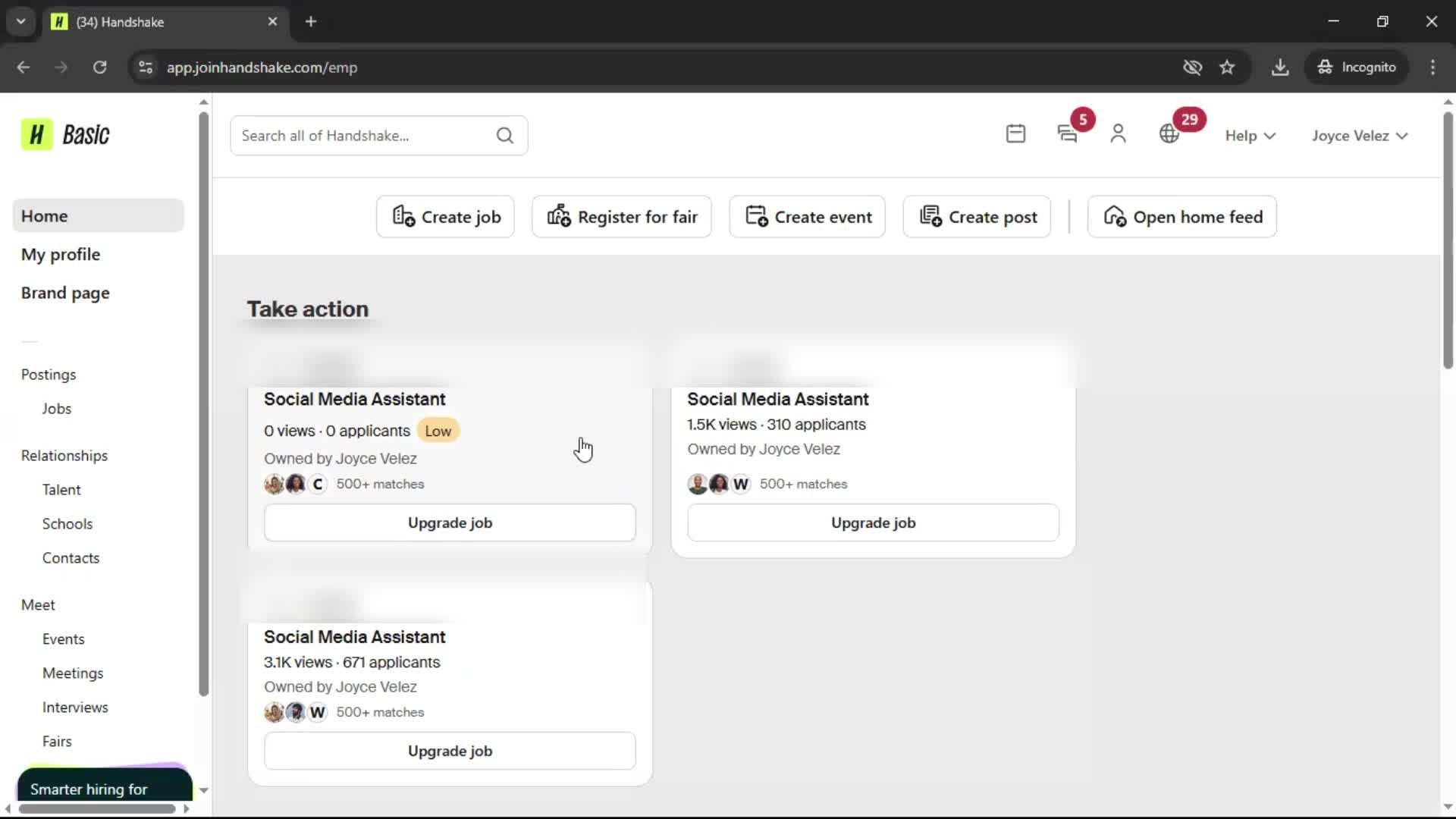This screenshot has width=1456, height=819.
Task: Open the calendar icon in header
Action: pos(1015,134)
